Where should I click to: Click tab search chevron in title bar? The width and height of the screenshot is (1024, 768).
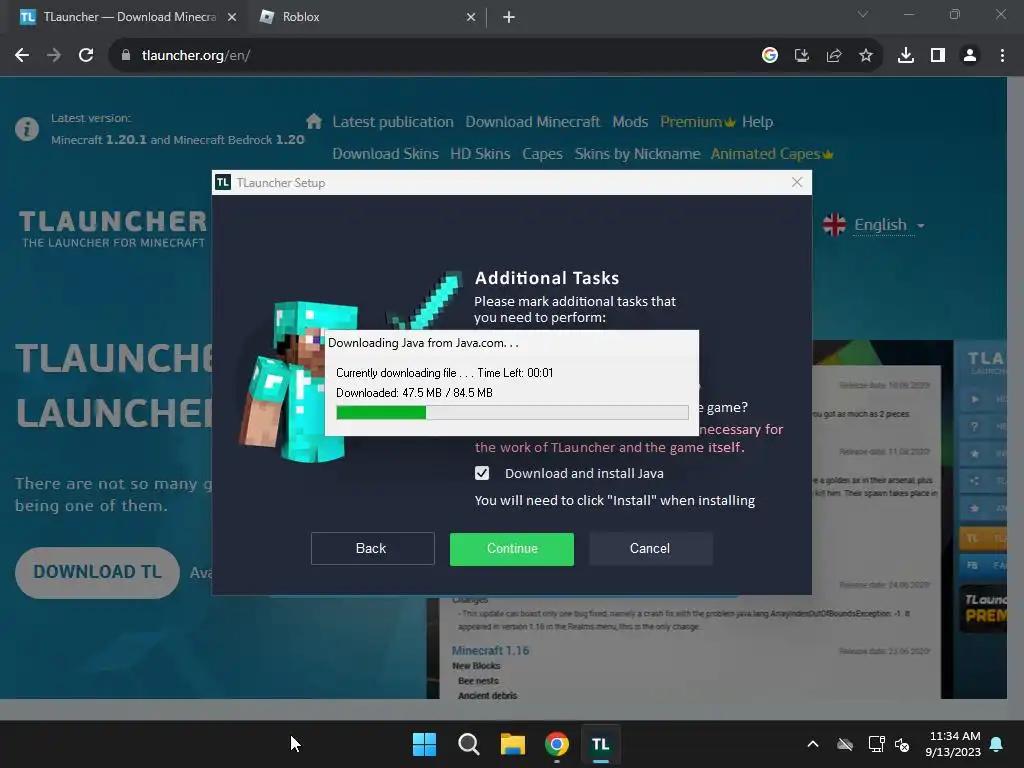click(863, 14)
